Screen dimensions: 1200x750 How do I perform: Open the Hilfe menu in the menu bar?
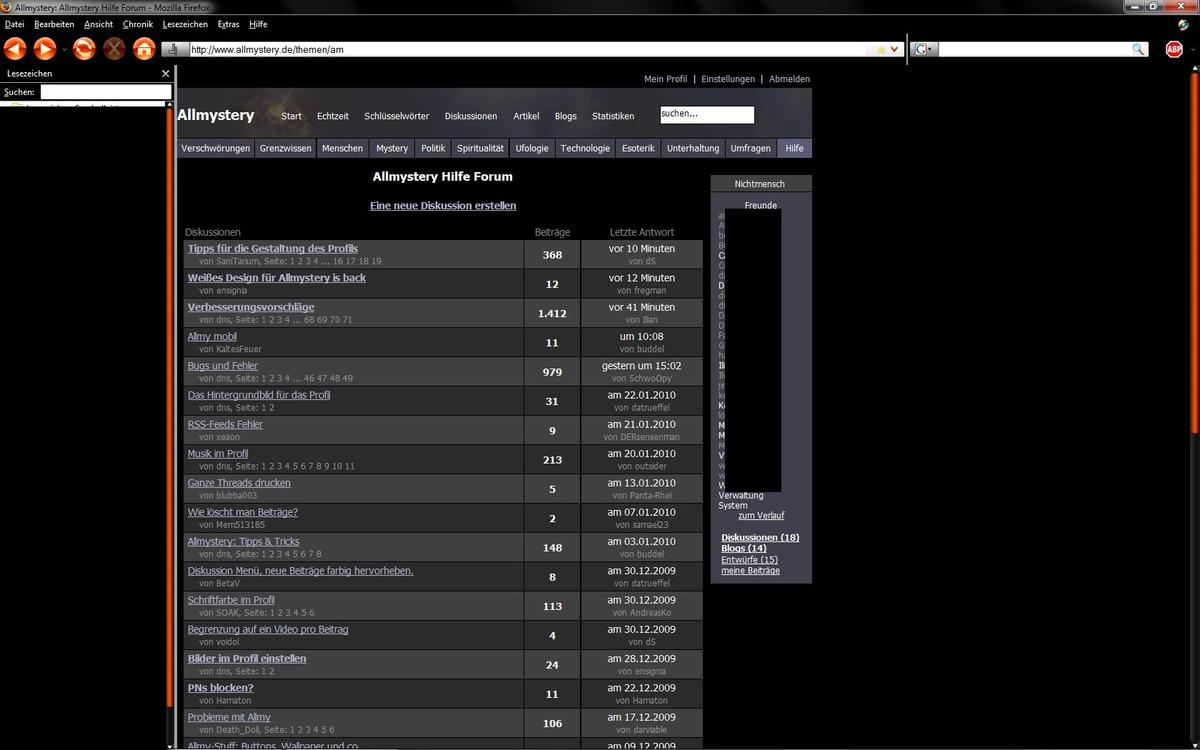coord(258,24)
